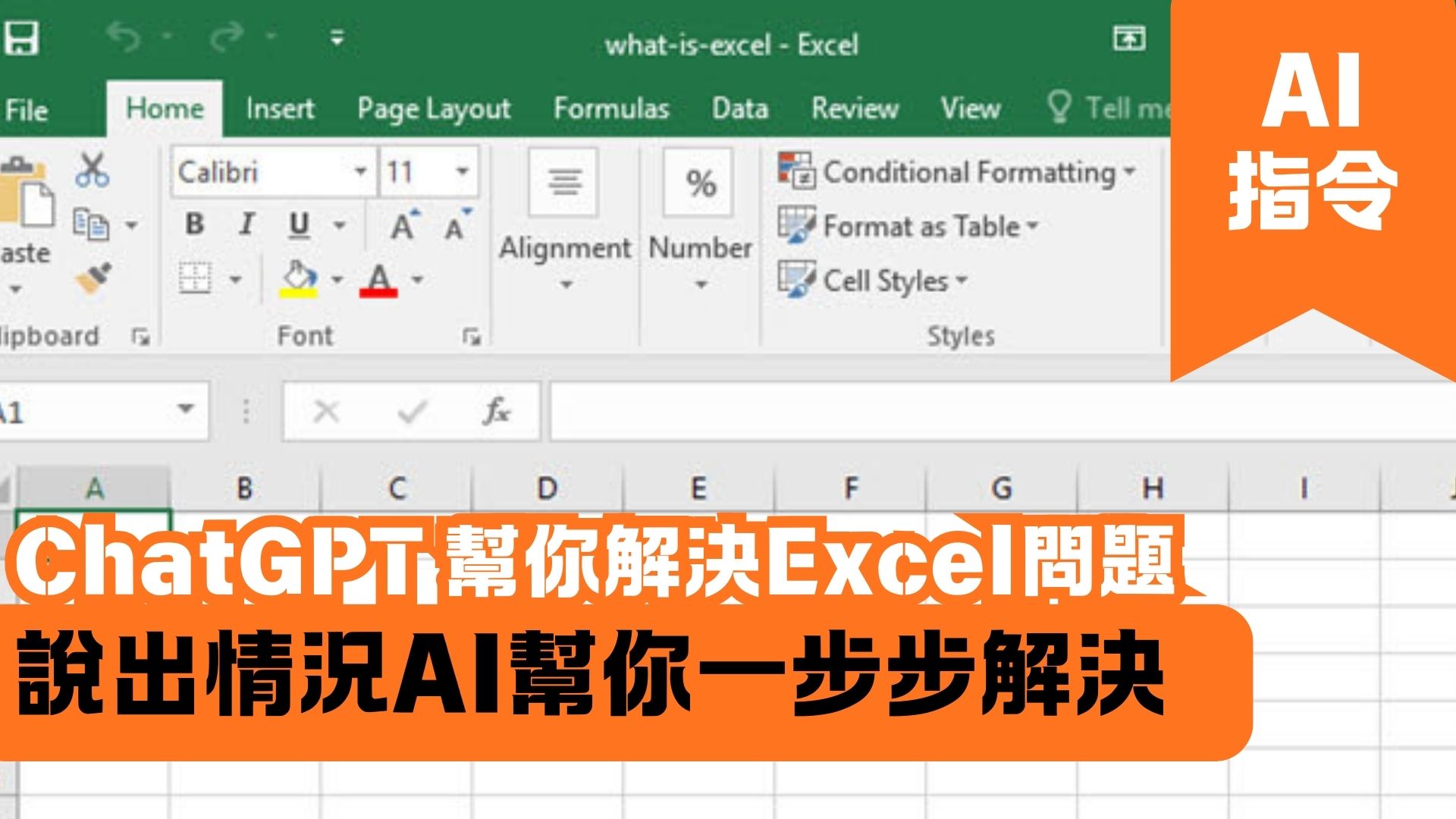Expand the Fill Color dropdown arrow
1456x819 pixels.
tap(336, 278)
